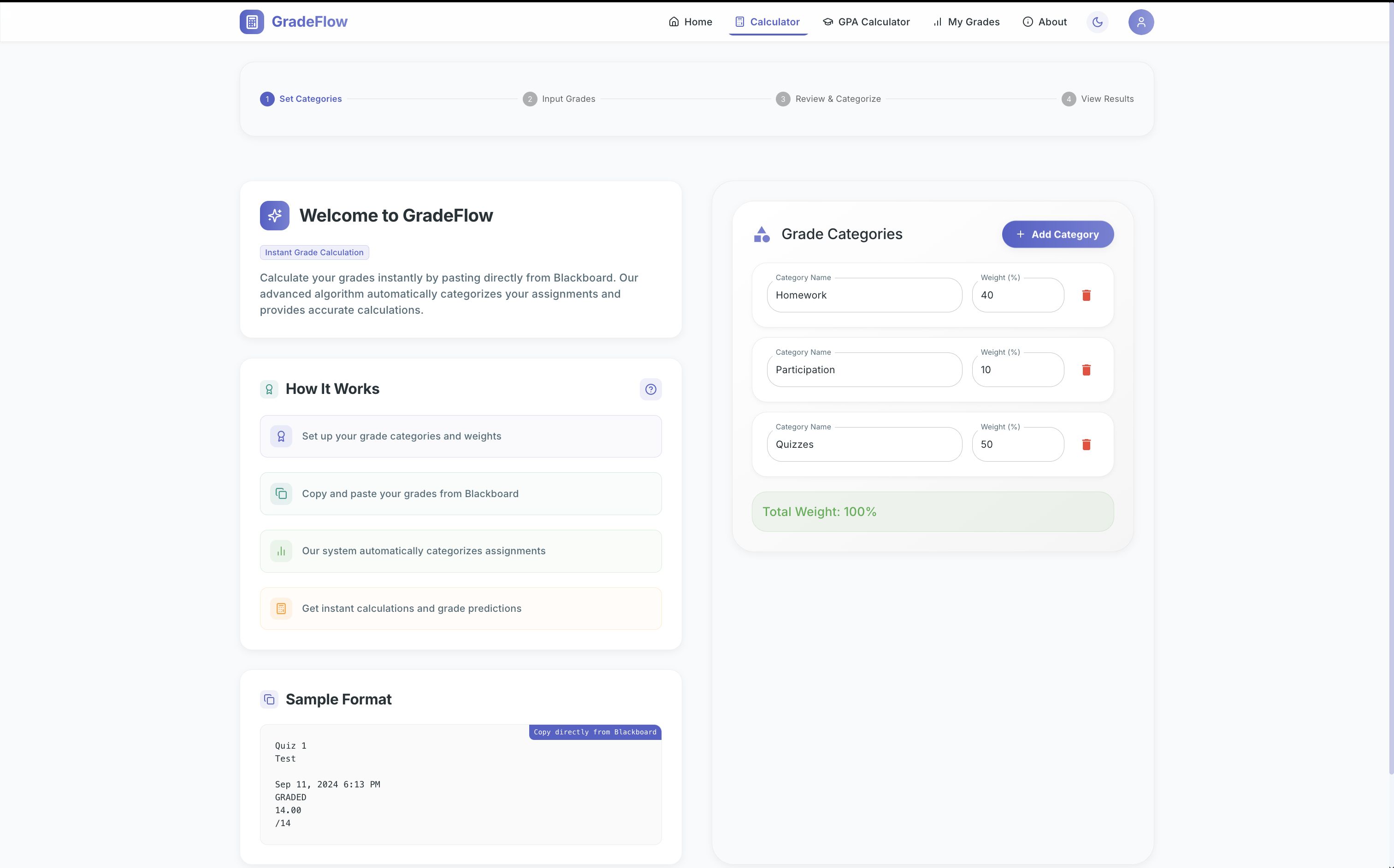Go to the Home page

(x=691, y=22)
